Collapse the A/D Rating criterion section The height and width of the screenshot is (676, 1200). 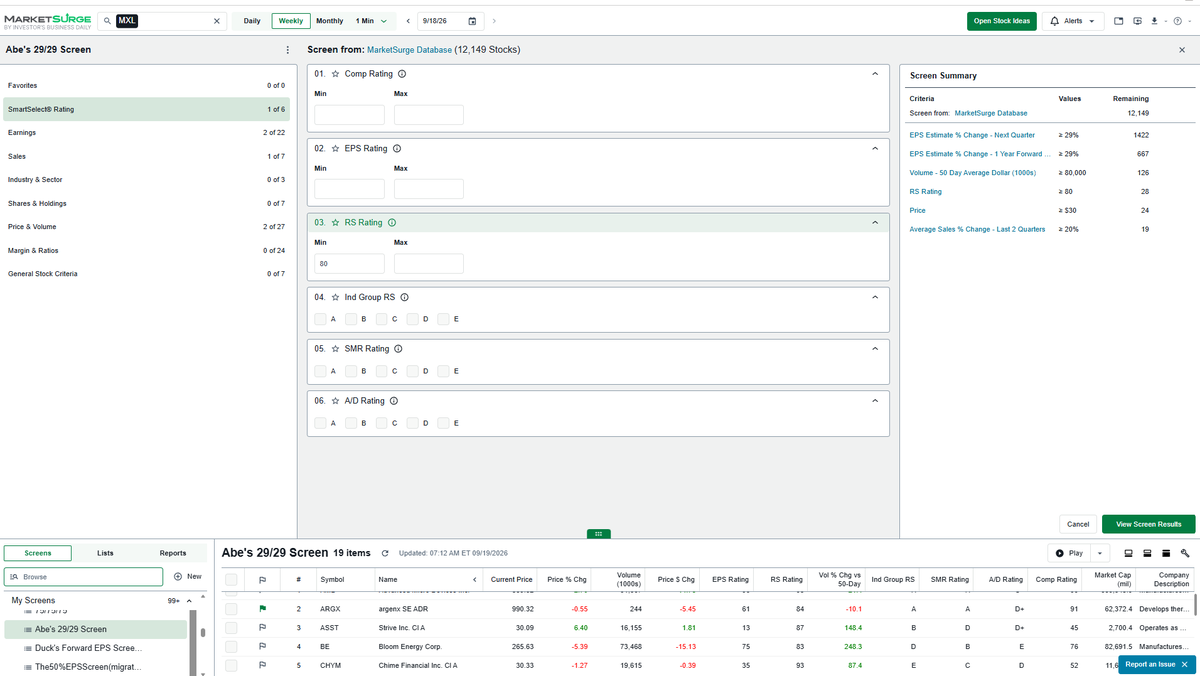pos(875,401)
